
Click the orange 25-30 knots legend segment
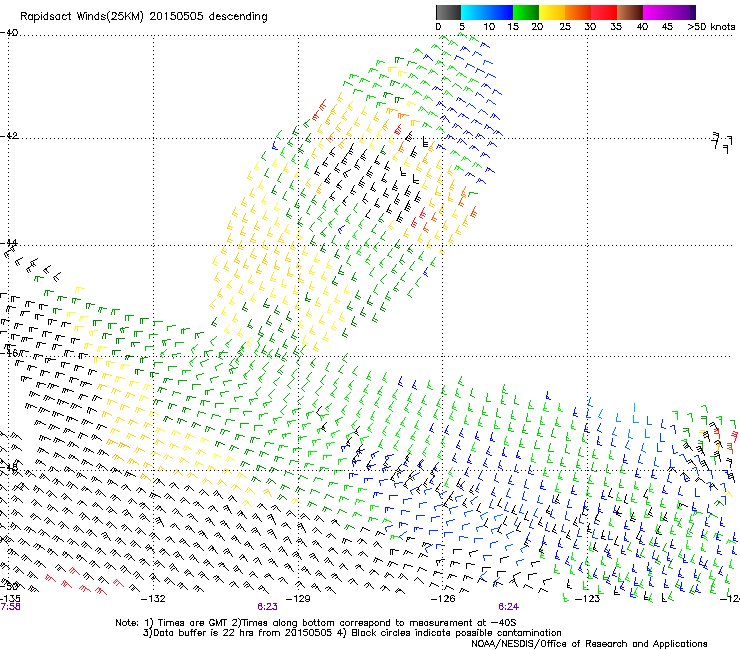[578, 12]
